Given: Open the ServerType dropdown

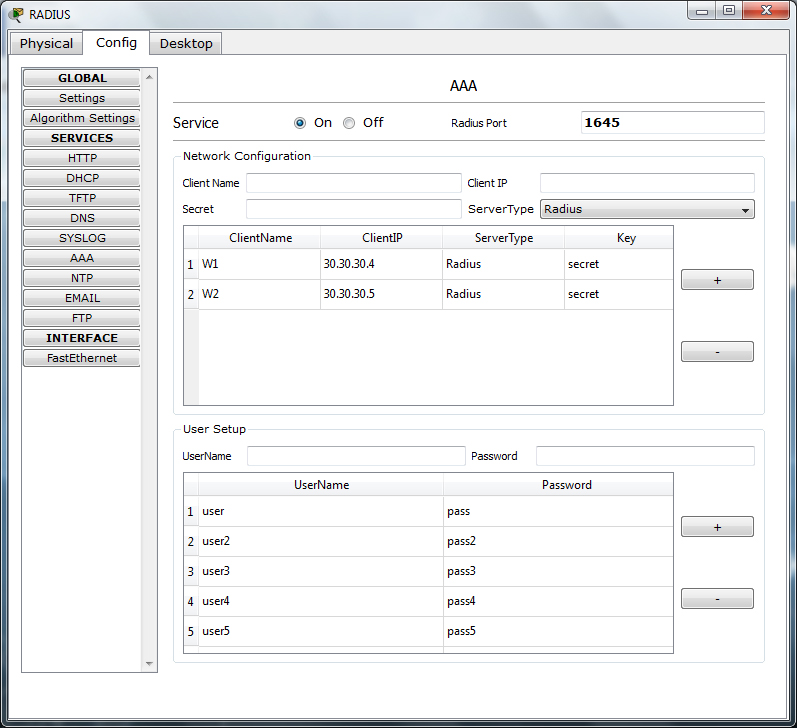Looking at the screenshot, I should click(647, 209).
